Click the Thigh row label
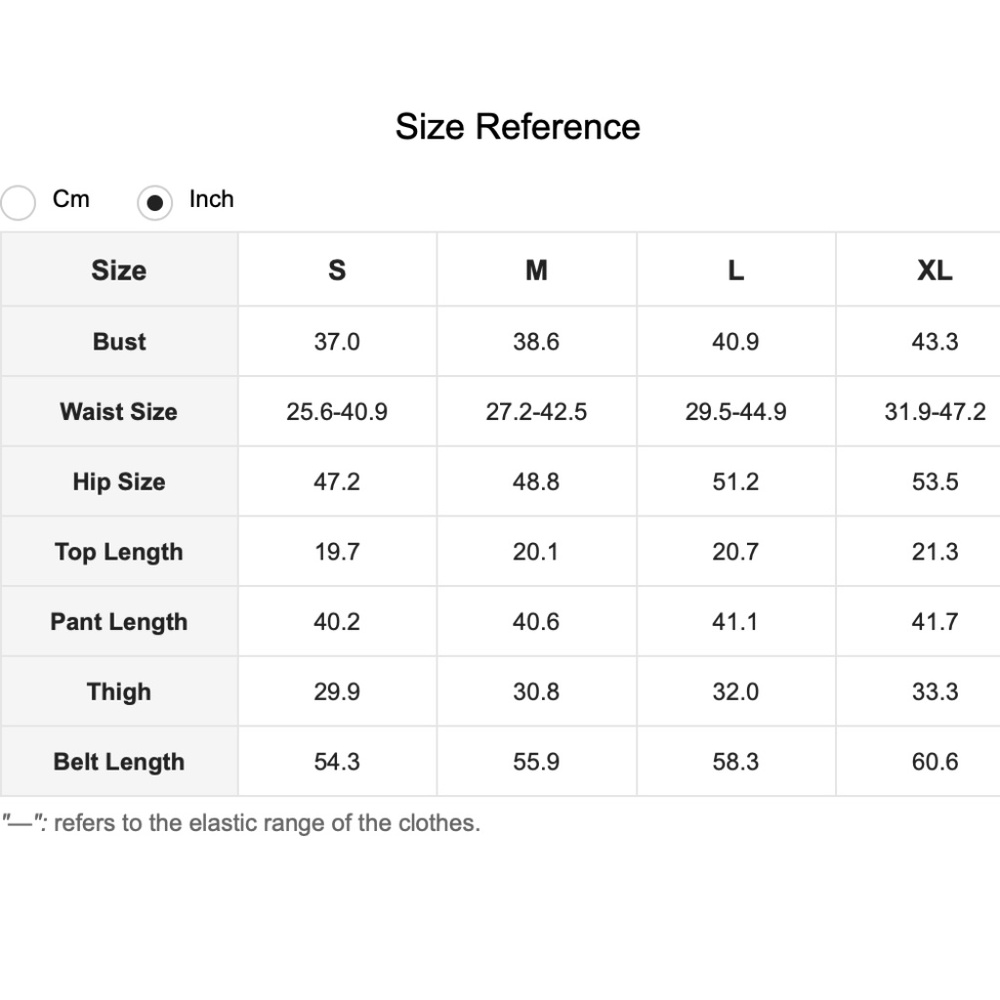Viewport: 1000px width, 1000px height. [119, 692]
